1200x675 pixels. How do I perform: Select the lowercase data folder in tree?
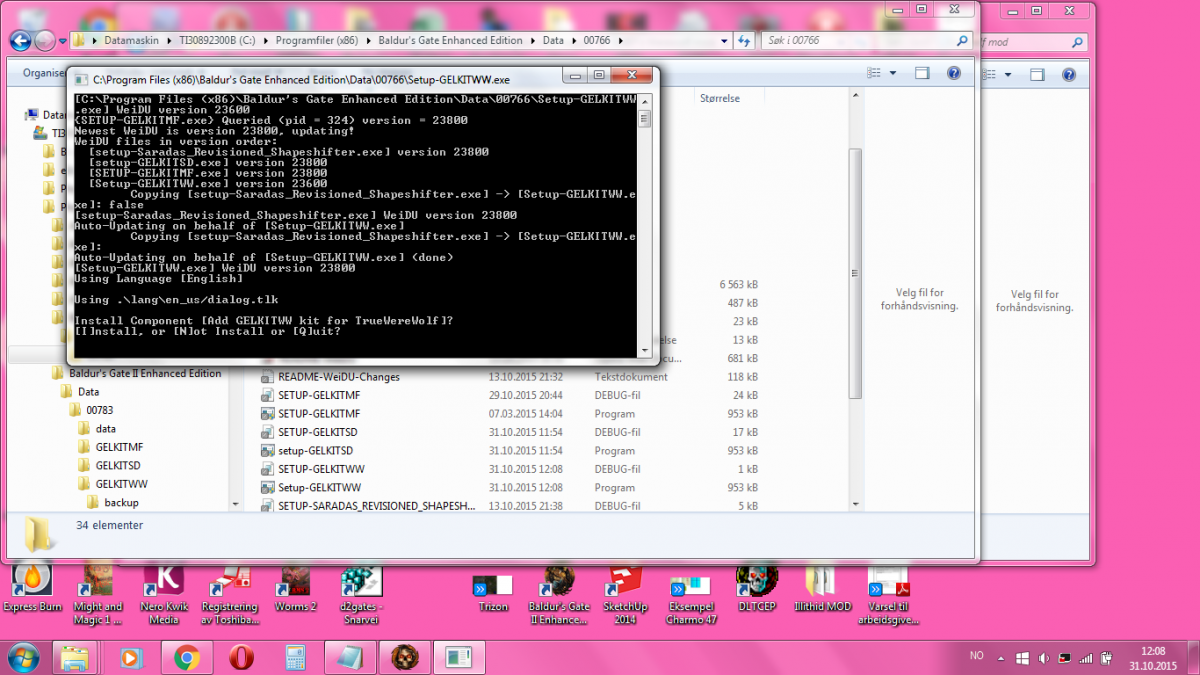pyautogui.click(x=105, y=428)
